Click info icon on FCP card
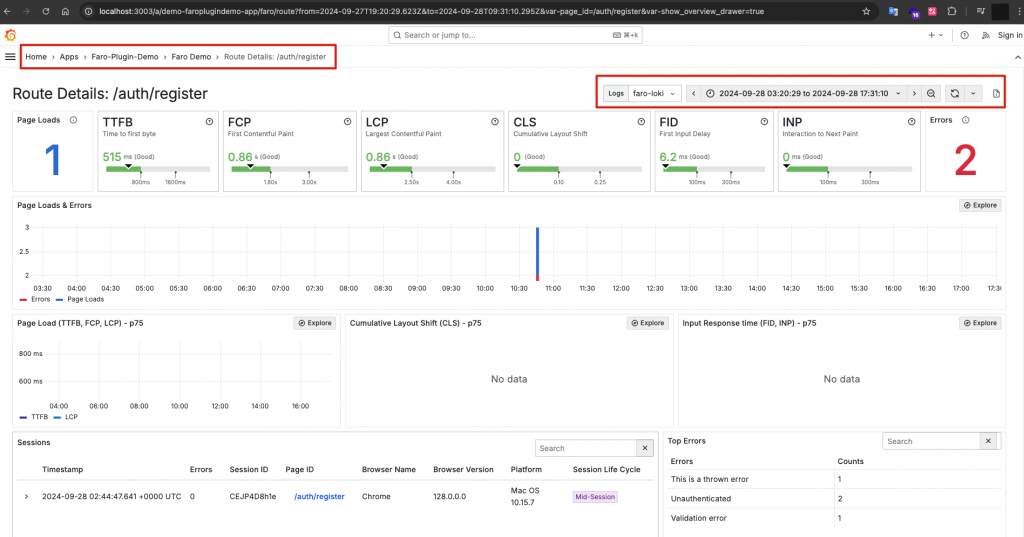 347,122
